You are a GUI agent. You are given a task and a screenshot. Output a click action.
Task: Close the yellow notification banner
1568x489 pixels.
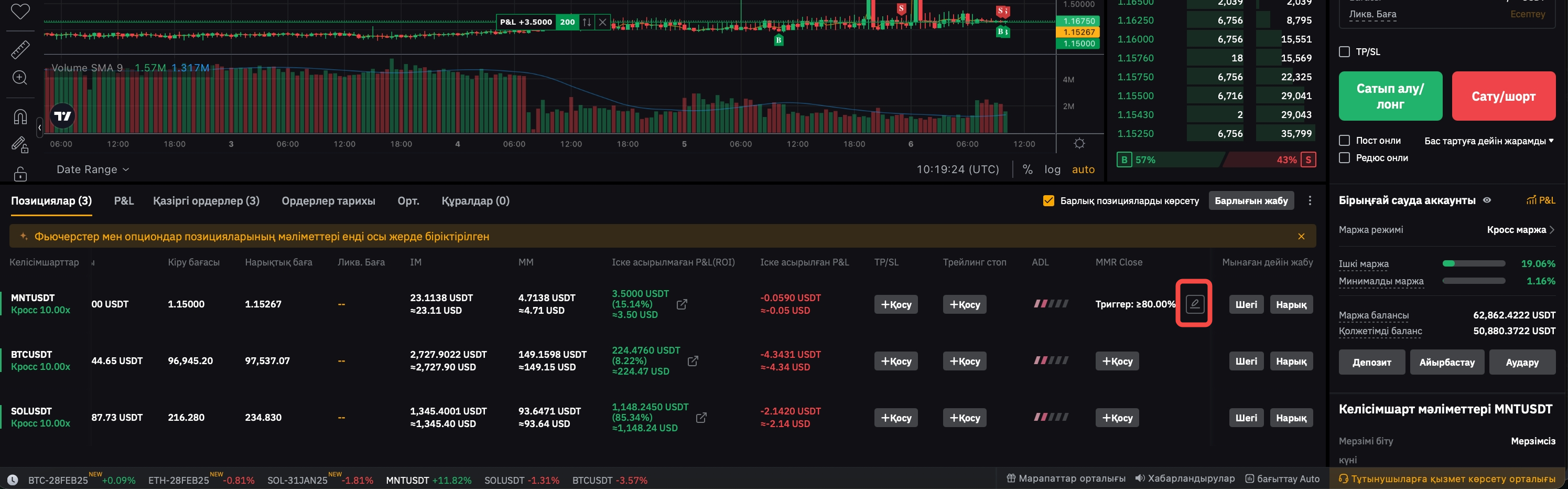pos(1301,236)
